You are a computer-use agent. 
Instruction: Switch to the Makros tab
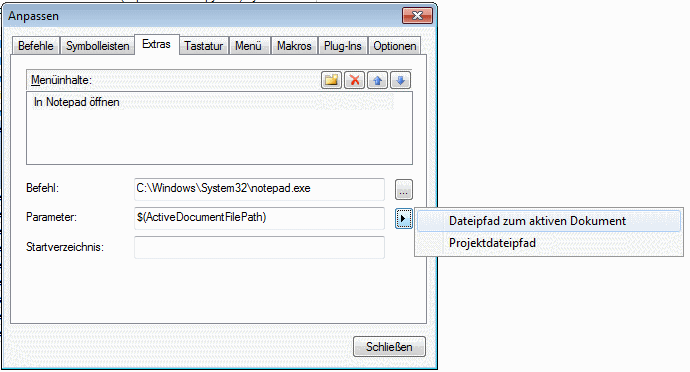(x=294, y=46)
